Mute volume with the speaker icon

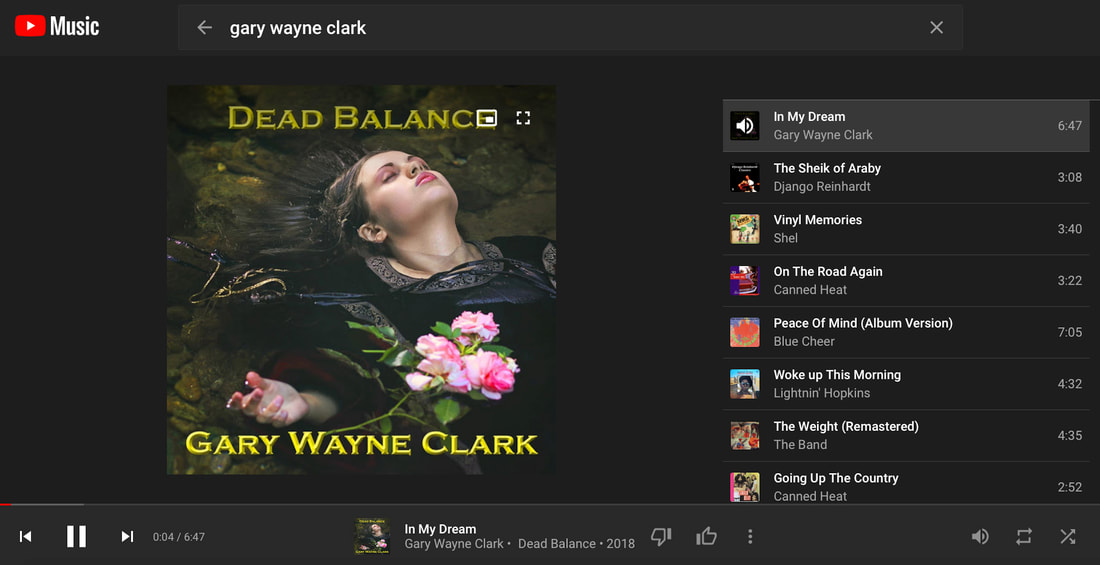click(980, 536)
